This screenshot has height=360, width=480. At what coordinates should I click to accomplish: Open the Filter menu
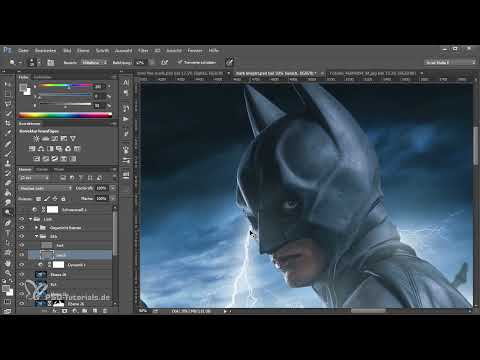click(x=143, y=50)
